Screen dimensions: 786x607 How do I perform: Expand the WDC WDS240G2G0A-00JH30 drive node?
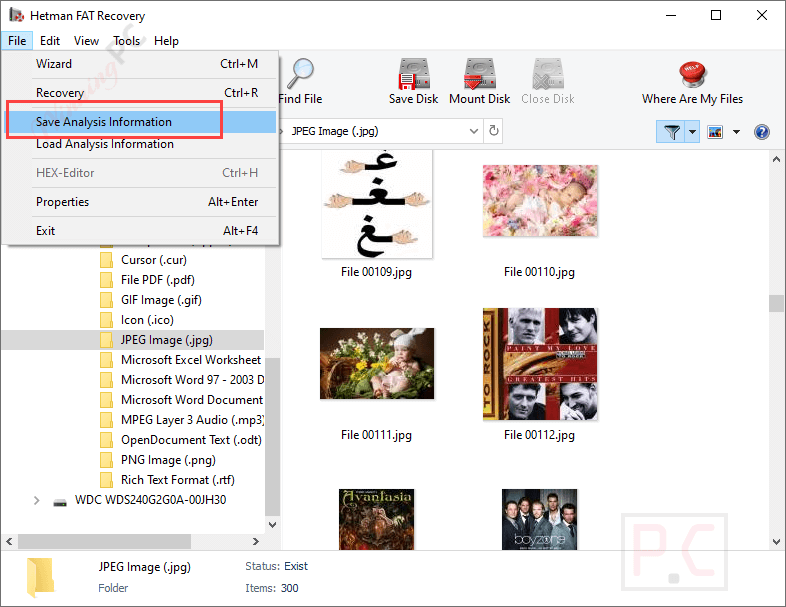(x=36, y=500)
